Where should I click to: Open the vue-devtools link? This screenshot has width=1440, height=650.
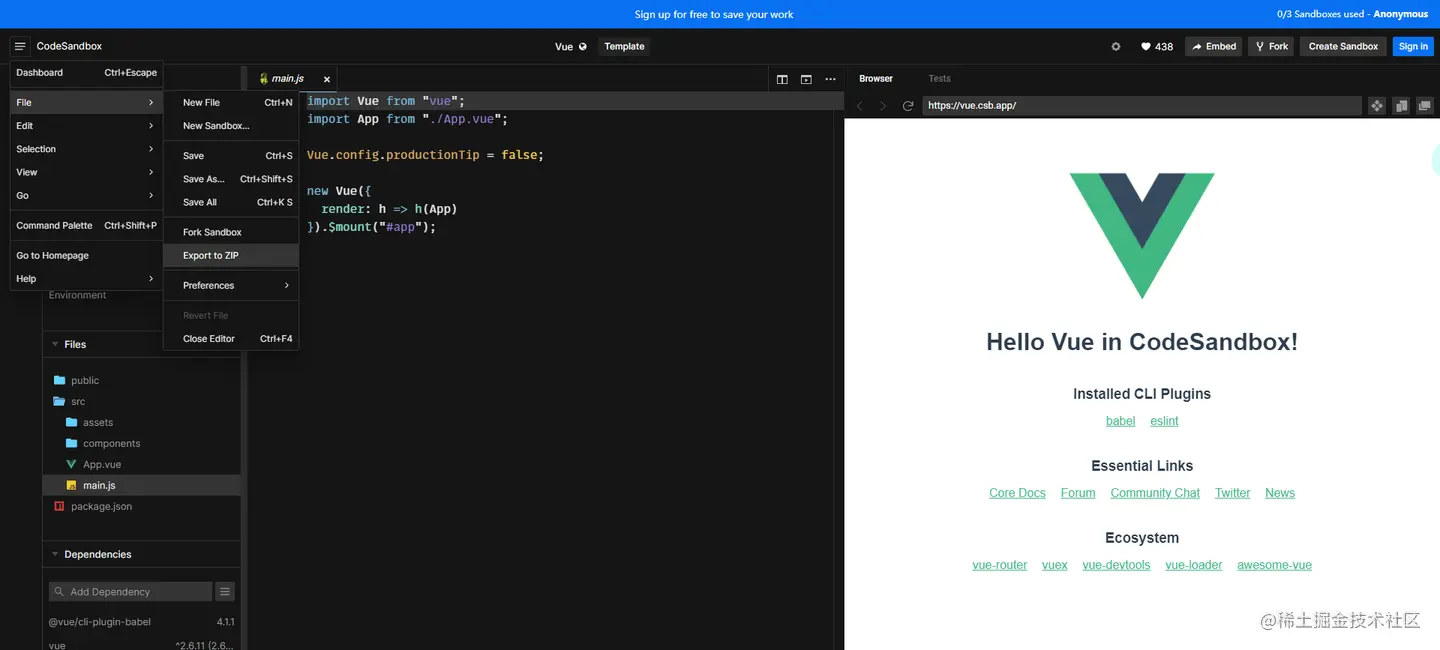point(1116,565)
